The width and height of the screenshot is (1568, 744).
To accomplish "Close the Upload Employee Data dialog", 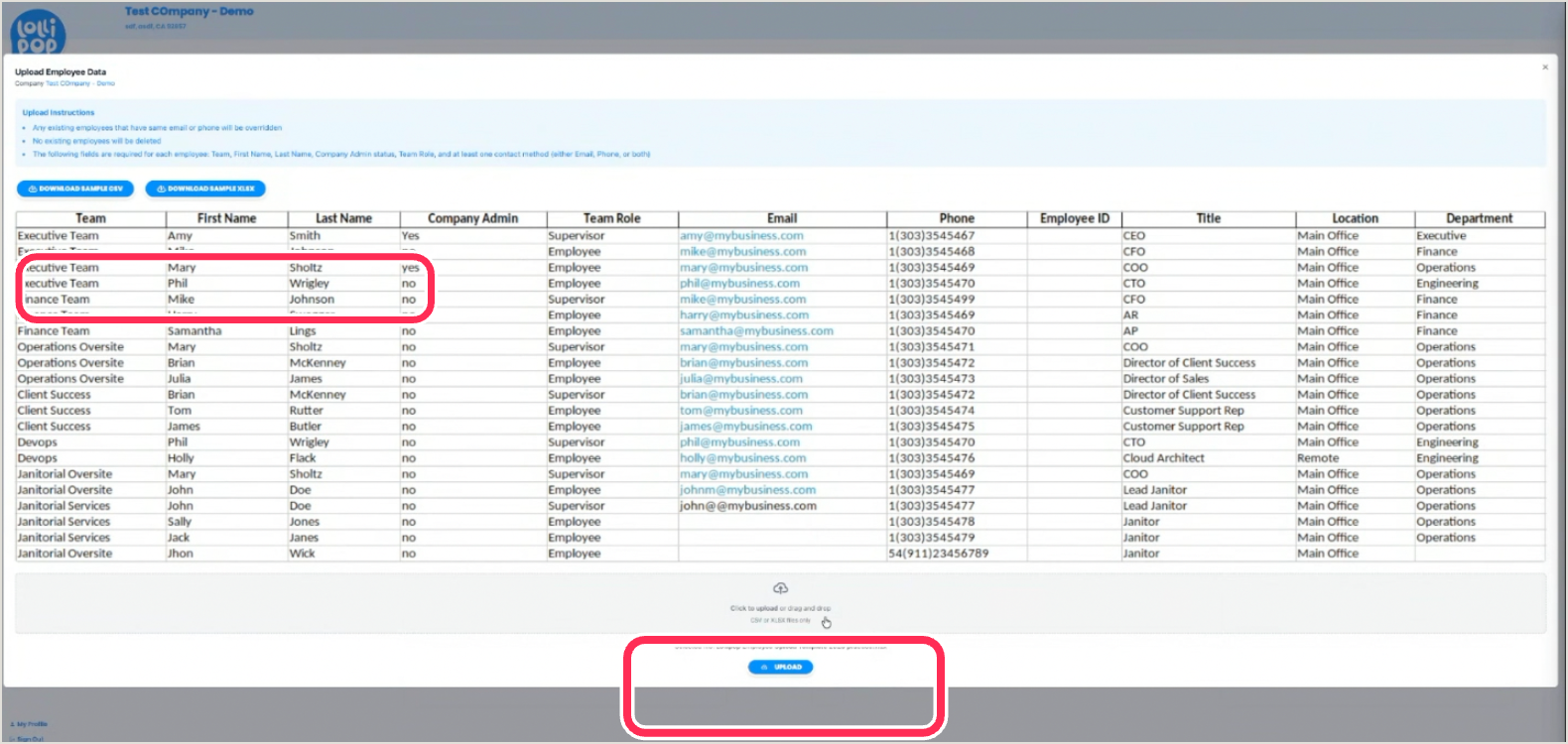I will click(1545, 67).
